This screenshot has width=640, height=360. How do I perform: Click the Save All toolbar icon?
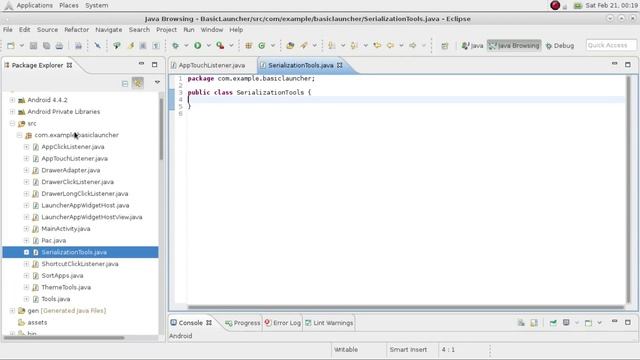pyautogui.click(x=47, y=46)
